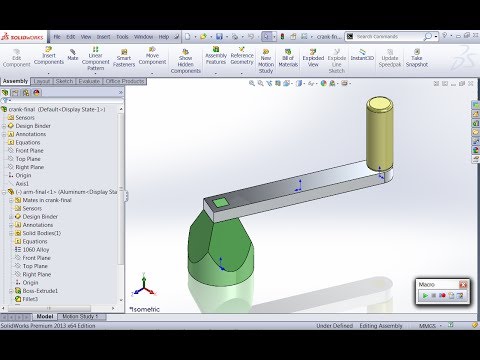The height and width of the screenshot is (360, 480).
Task: Click the Bill of Materials tool
Action: coord(288,58)
